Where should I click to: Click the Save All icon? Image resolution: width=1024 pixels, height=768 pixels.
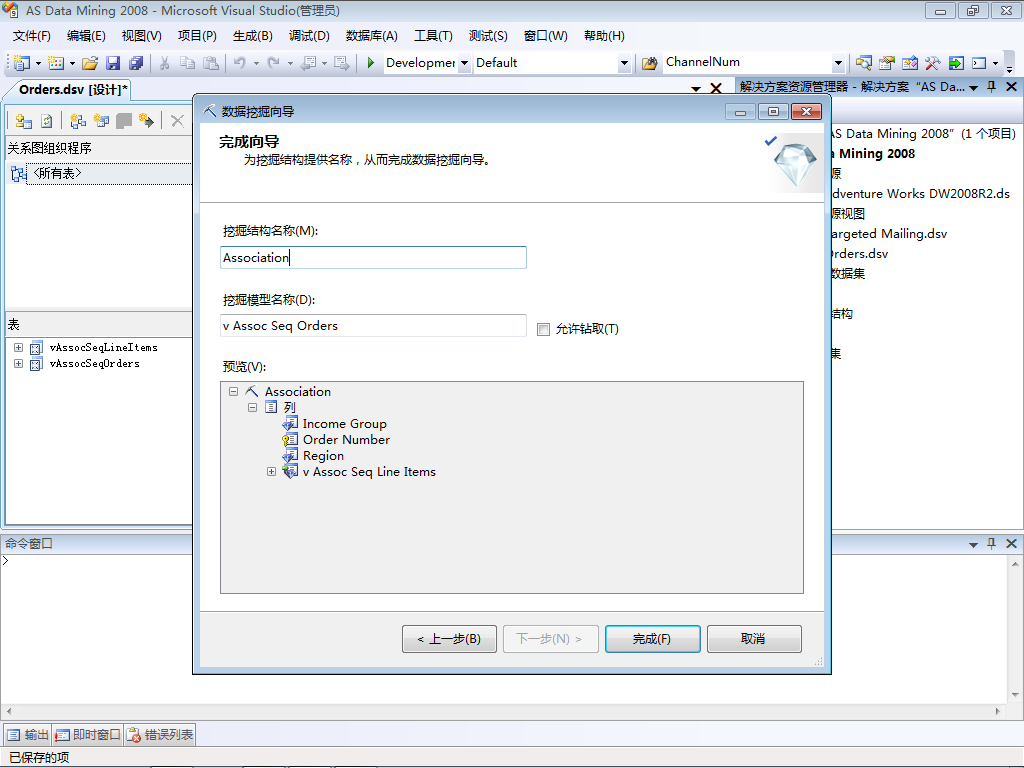coord(136,63)
